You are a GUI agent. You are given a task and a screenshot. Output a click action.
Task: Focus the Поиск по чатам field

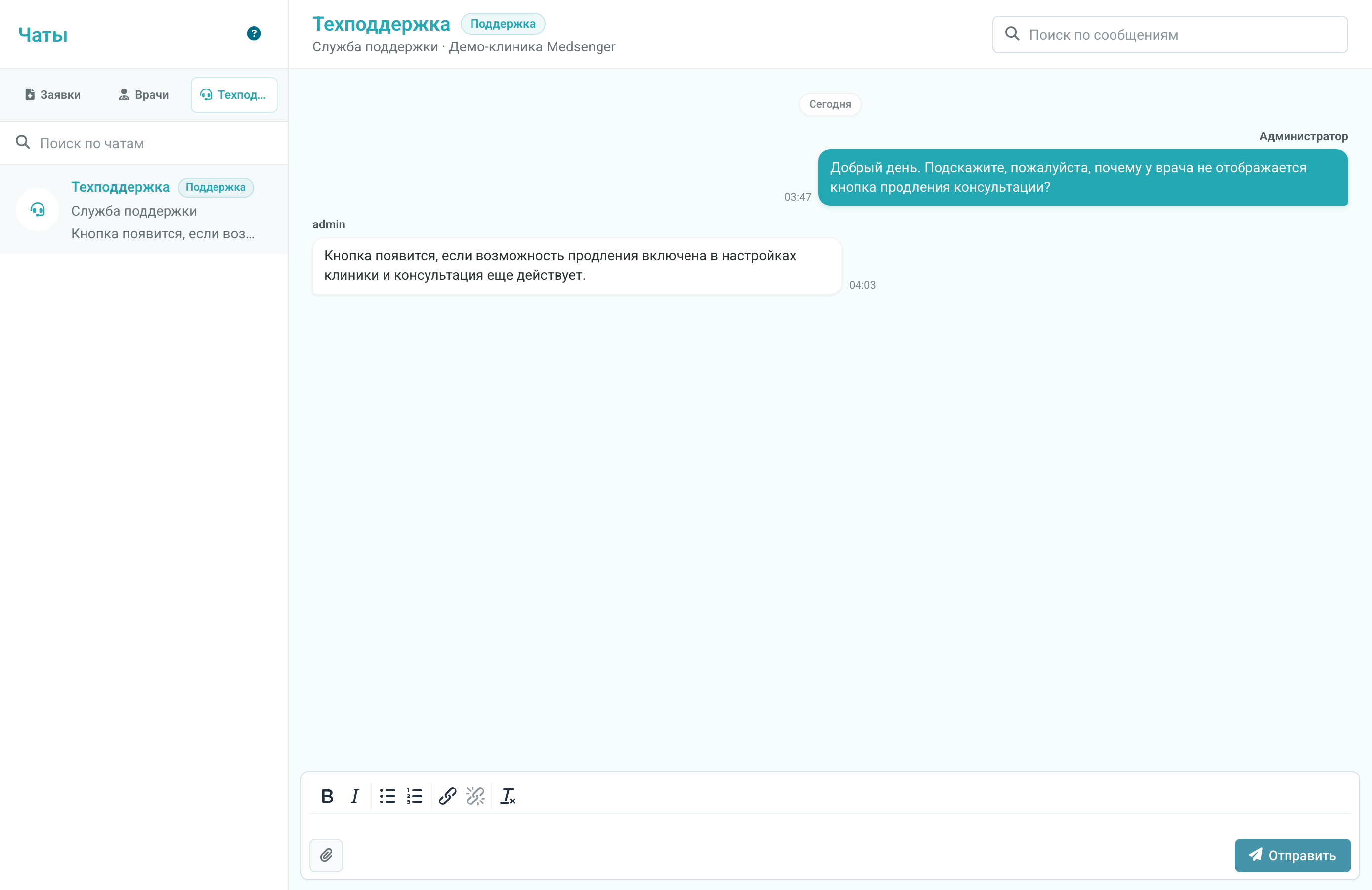click(144, 143)
